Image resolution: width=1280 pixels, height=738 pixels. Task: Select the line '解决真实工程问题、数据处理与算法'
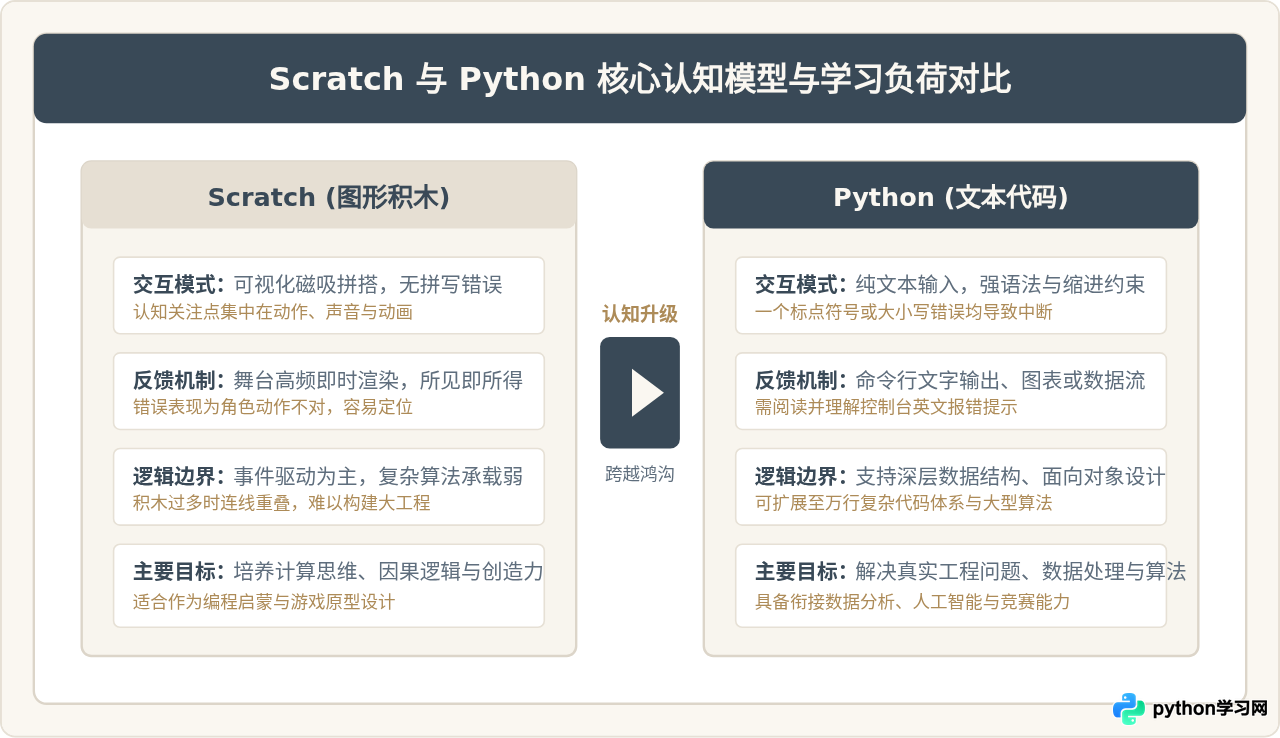click(x=1020, y=571)
